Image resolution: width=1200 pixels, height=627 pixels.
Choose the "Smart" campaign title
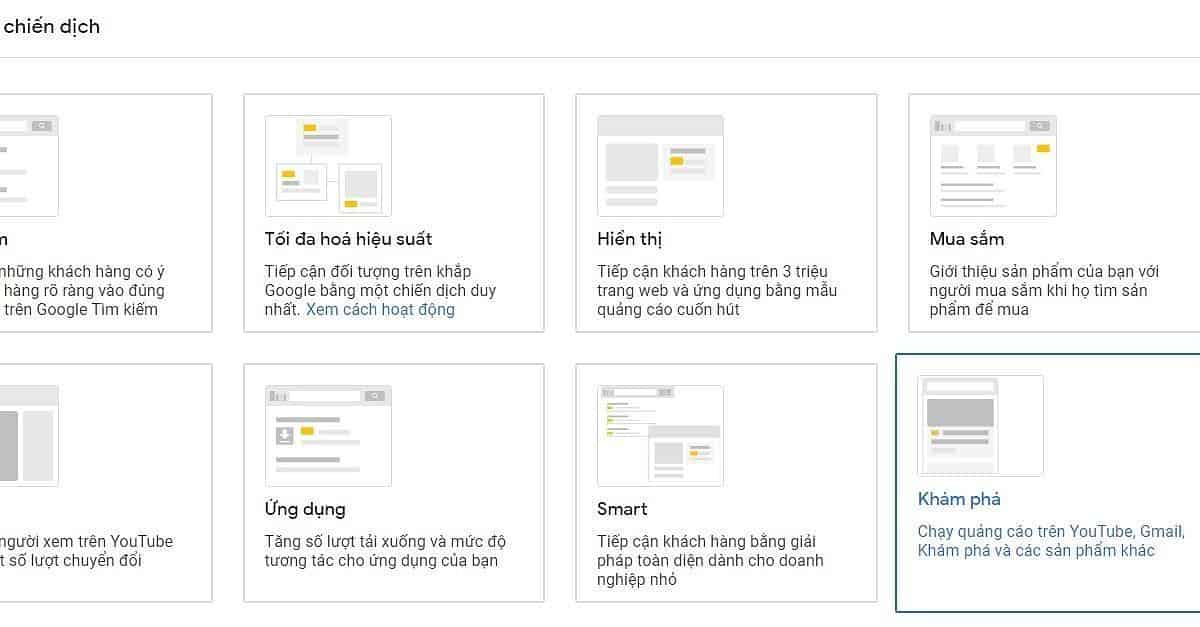click(622, 509)
